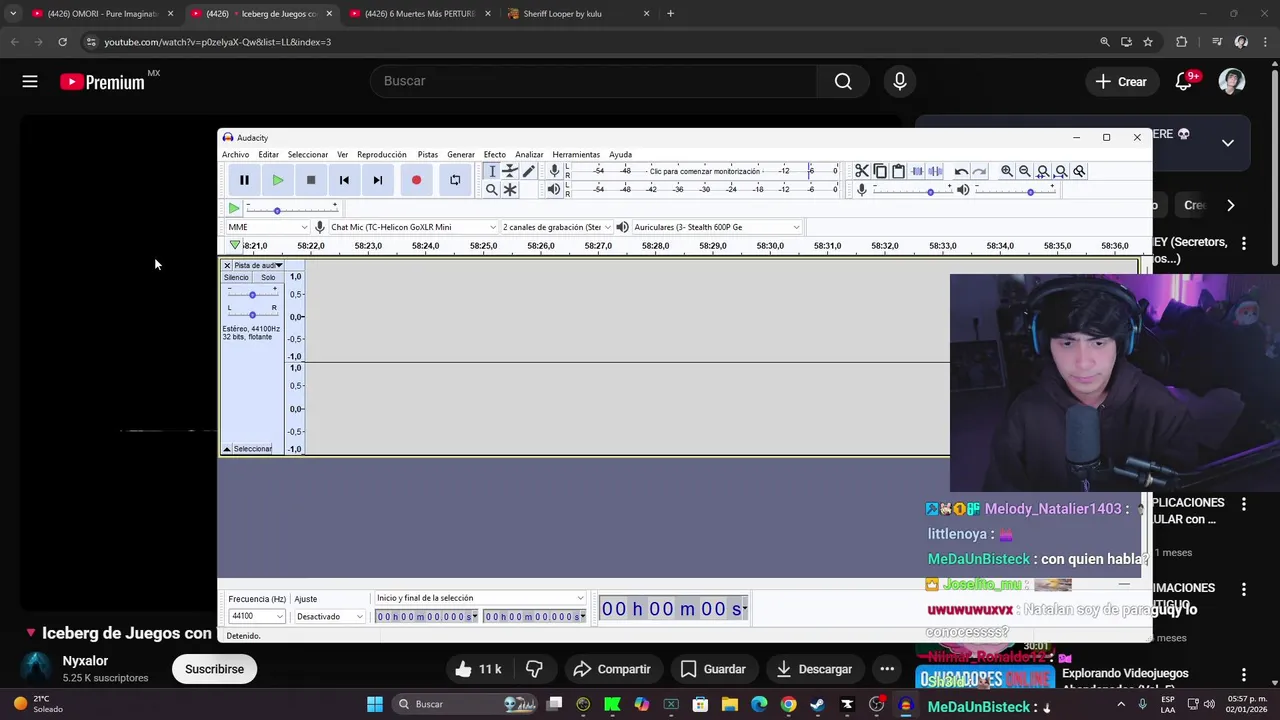Image resolution: width=1280 pixels, height=720 pixels.
Task: Click the track pan L/R slider
Action: 252,314
